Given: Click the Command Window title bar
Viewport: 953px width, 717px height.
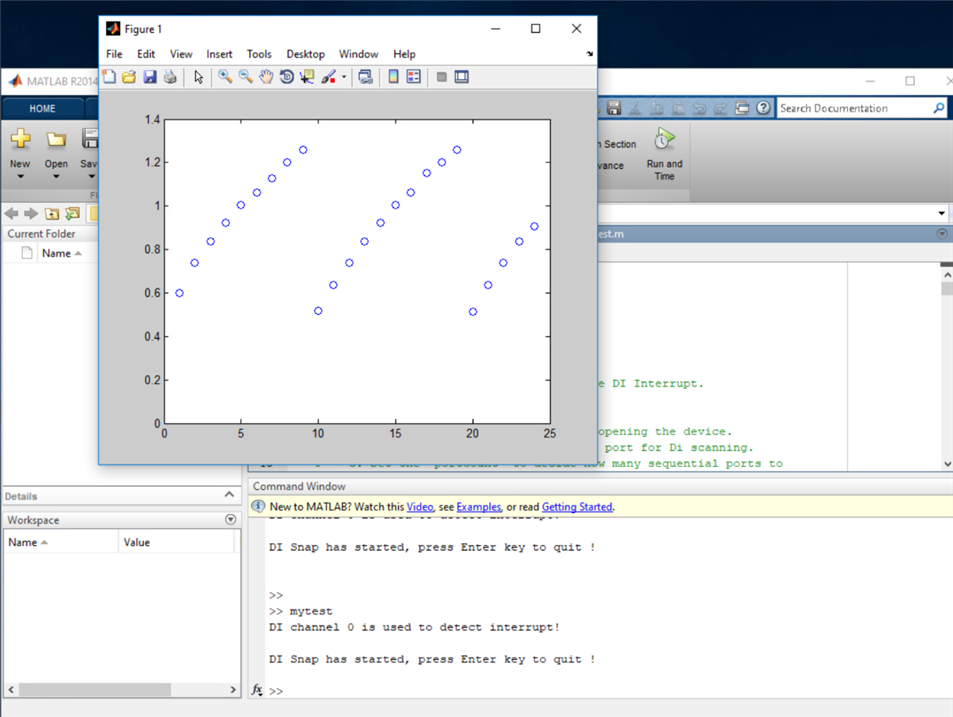Looking at the screenshot, I should [600, 487].
